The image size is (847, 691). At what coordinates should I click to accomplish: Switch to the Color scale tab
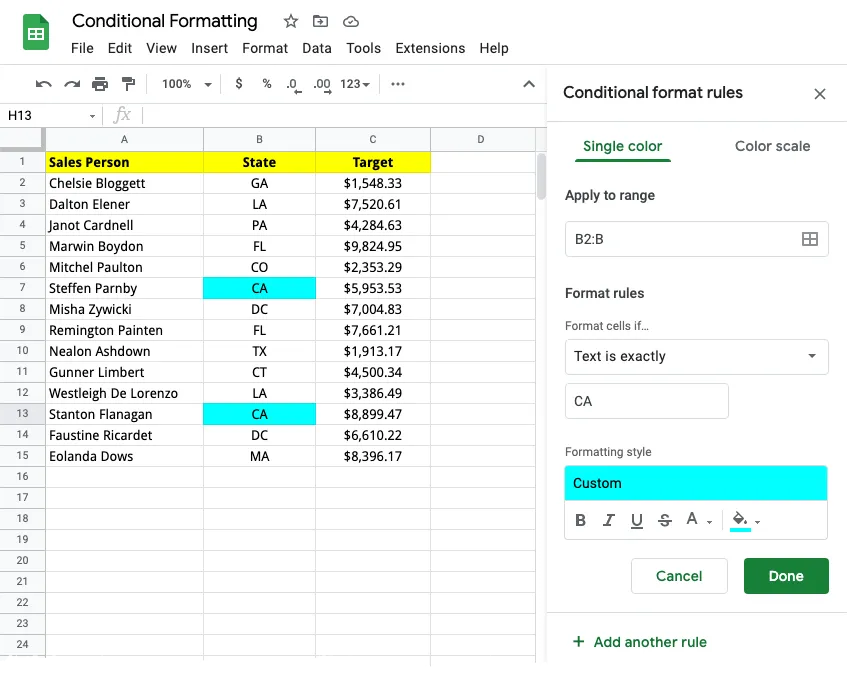click(771, 146)
